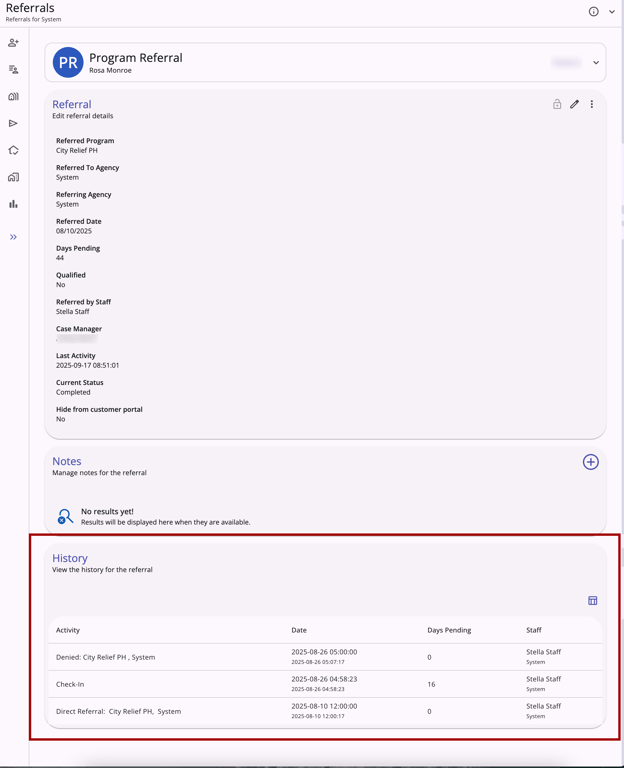Viewport: 624px width, 768px height.
Task: Click the date '2025-08-26 04:58:23'
Action: coord(324,679)
